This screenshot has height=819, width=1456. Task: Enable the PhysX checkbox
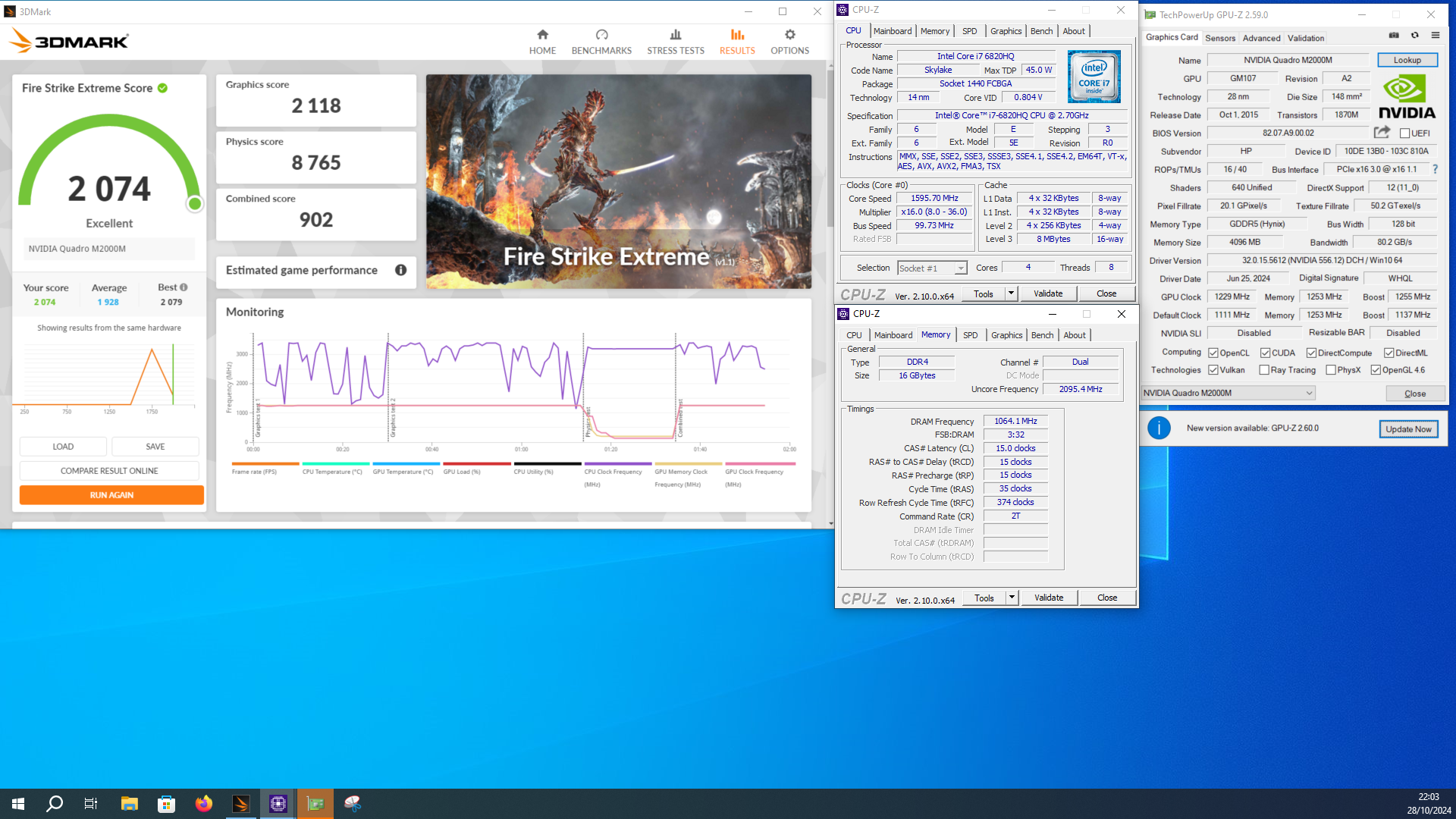pyautogui.click(x=1331, y=370)
